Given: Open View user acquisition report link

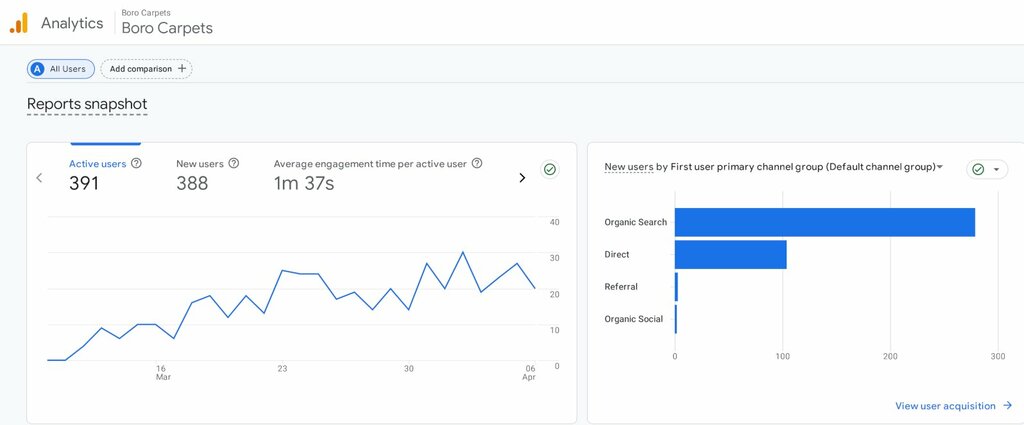Looking at the screenshot, I should pos(945,406).
